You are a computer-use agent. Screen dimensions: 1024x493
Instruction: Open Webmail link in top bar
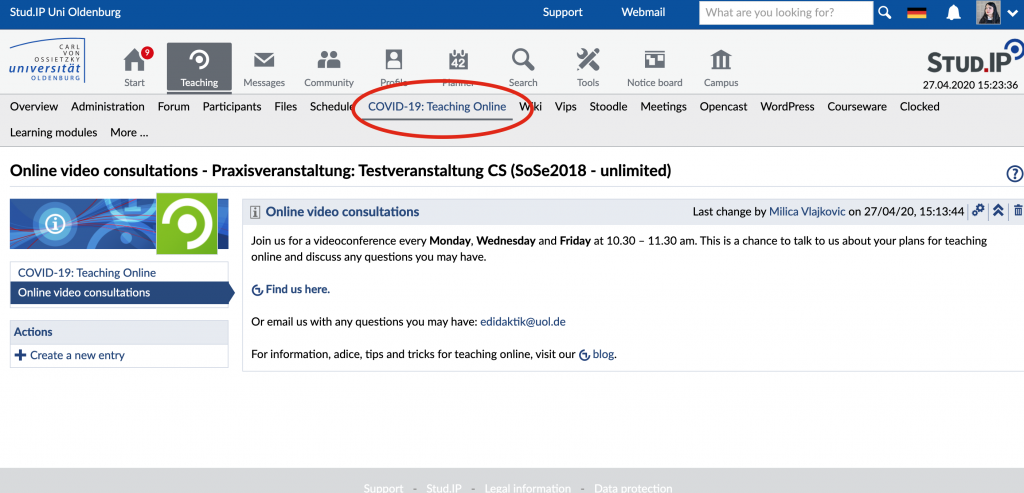click(x=643, y=12)
